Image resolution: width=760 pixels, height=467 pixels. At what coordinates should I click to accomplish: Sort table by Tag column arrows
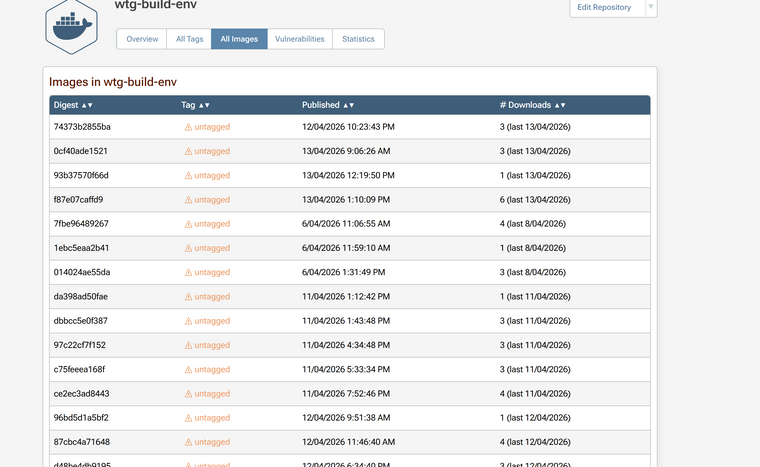pyautogui.click(x=204, y=105)
